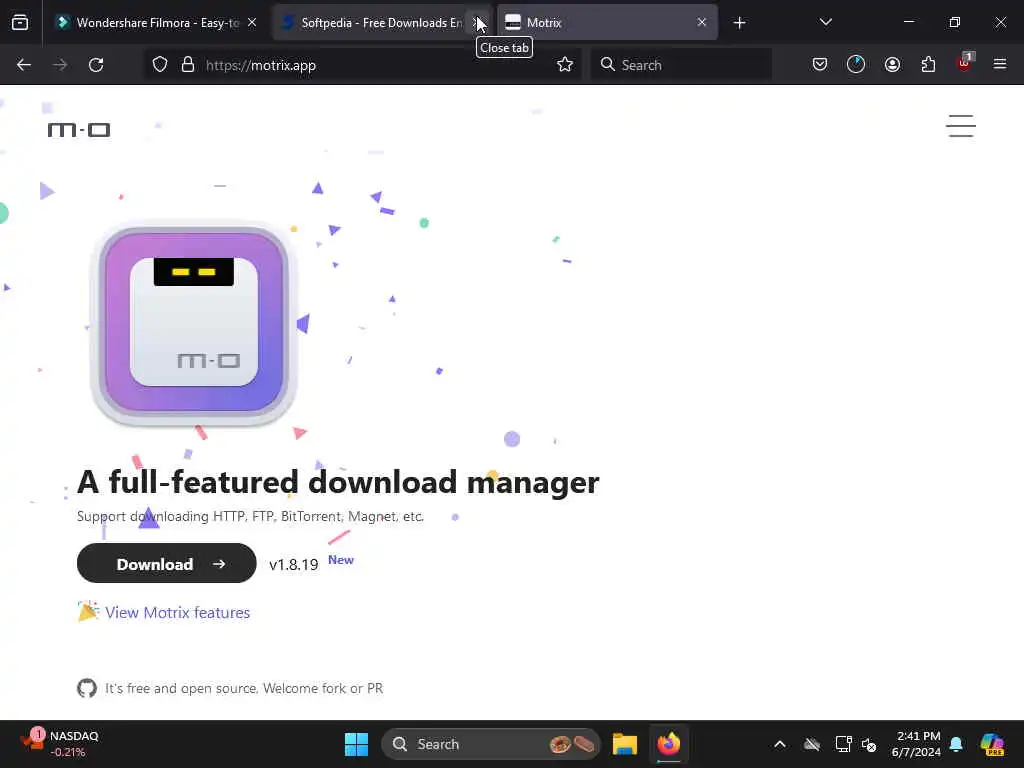Open the Firefox account menu
The image size is (1024, 768).
tap(892, 65)
